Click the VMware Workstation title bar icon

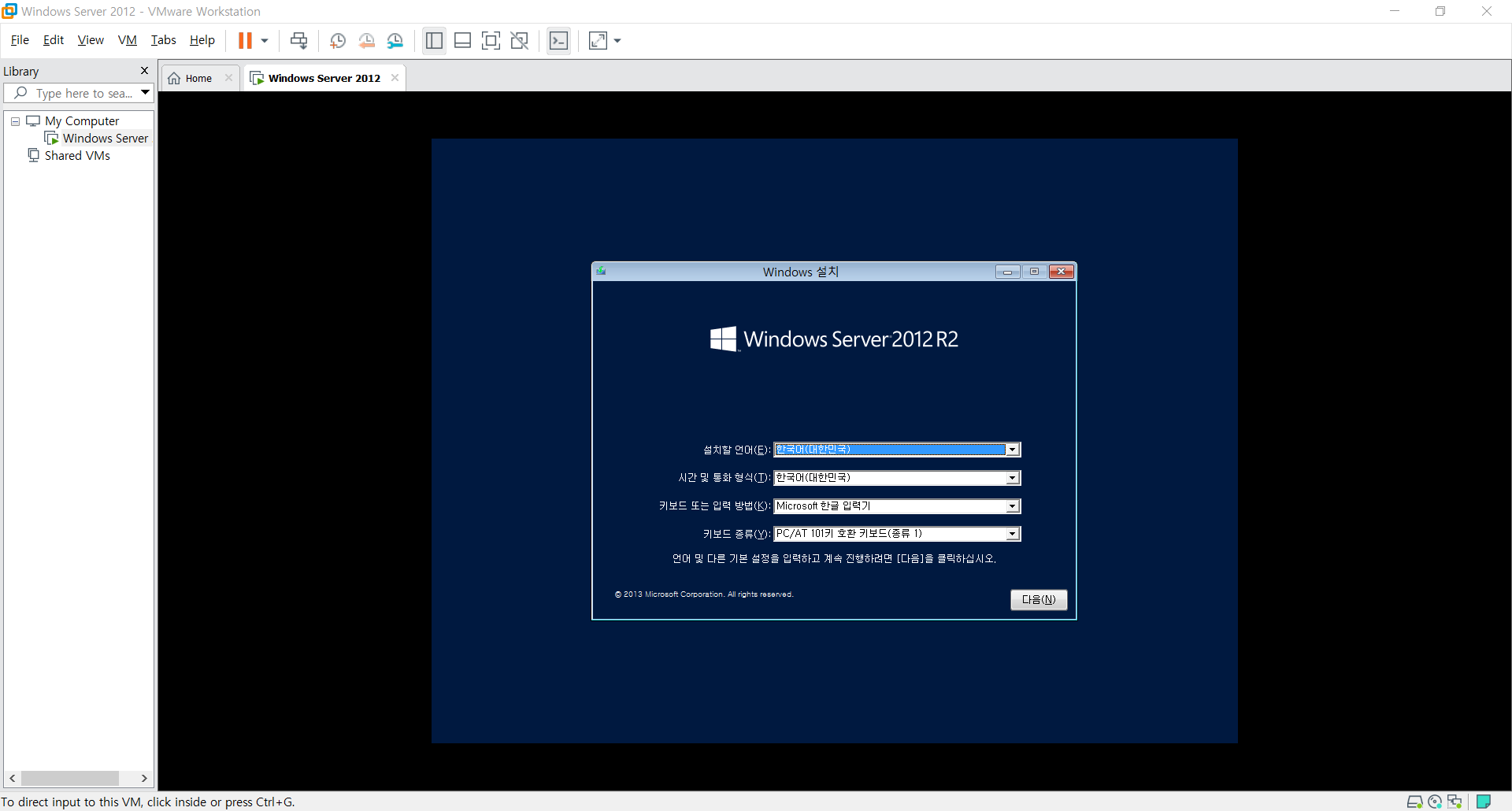pyautogui.click(x=9, y=11)
